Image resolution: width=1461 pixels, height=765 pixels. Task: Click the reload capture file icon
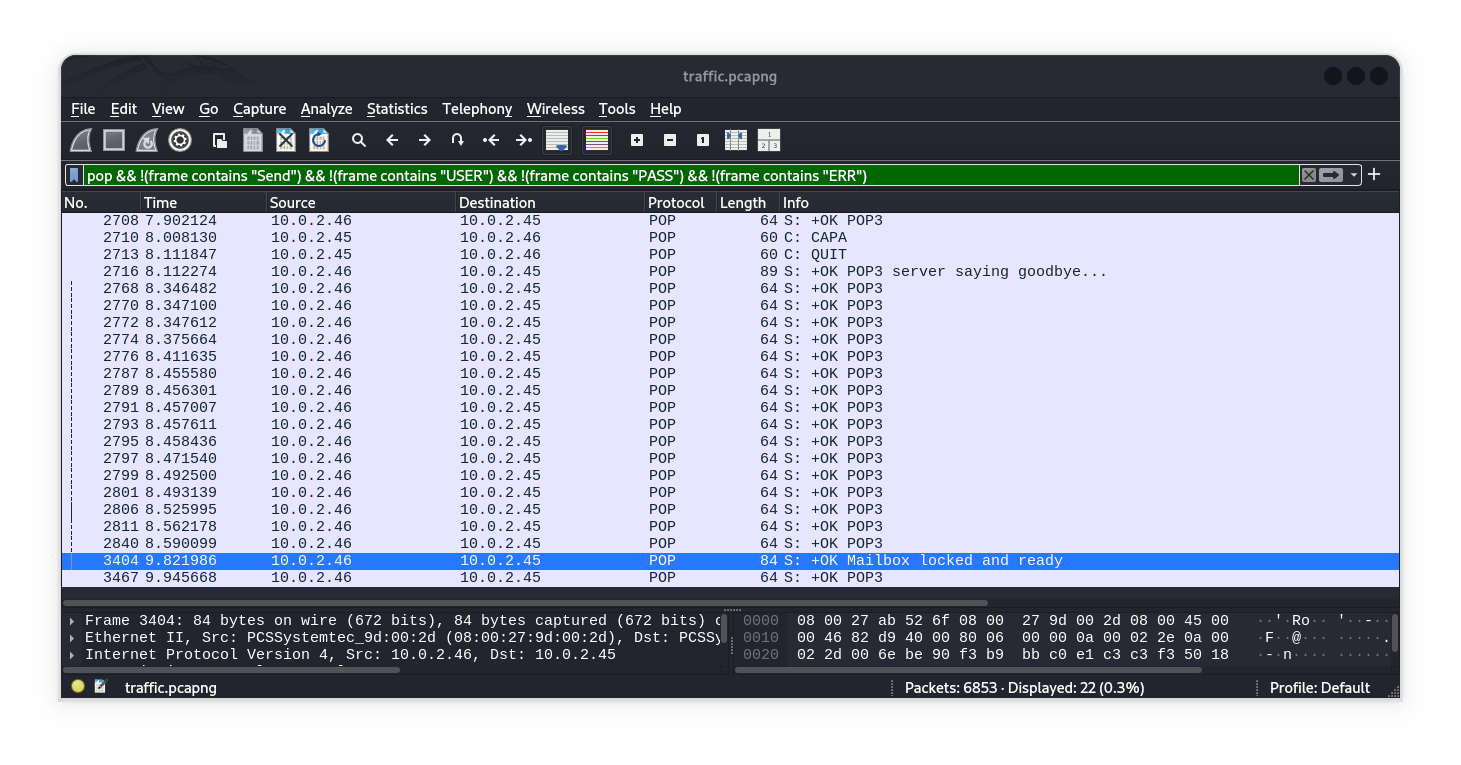pos(319,140)
